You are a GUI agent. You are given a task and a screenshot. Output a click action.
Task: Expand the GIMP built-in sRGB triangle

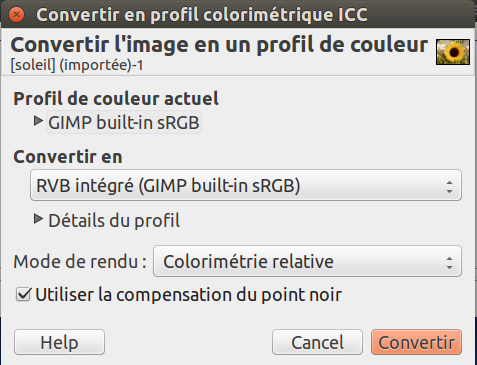(x=38, y=121)
